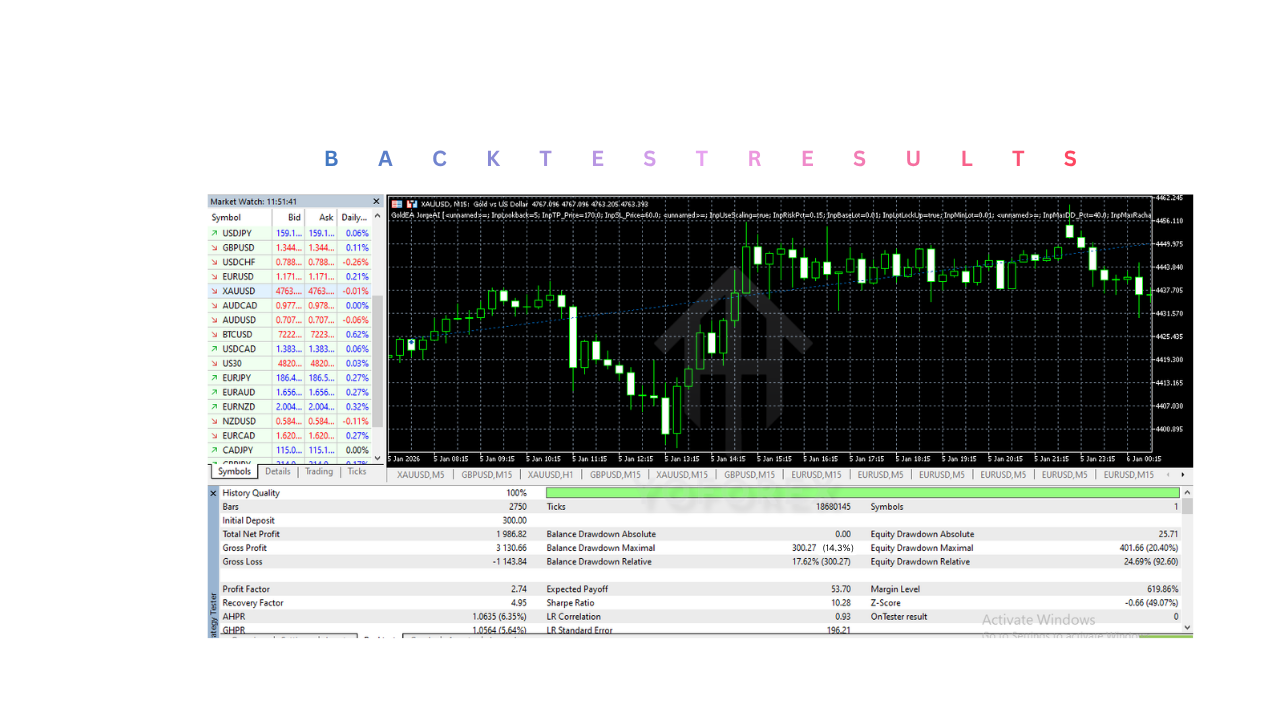Screen dimensions: 1280x720
Task: Click the chart's flag icon beside XAUUSD title
Action: tap(397, 203)
